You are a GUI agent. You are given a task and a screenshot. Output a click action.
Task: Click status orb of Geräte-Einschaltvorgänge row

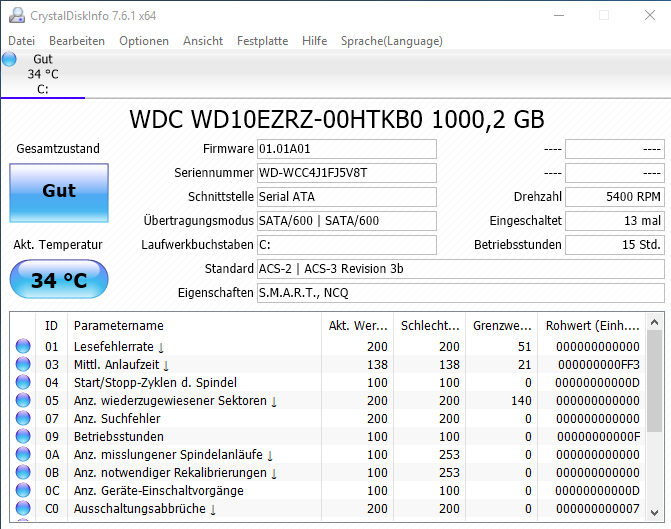point(23,490)
